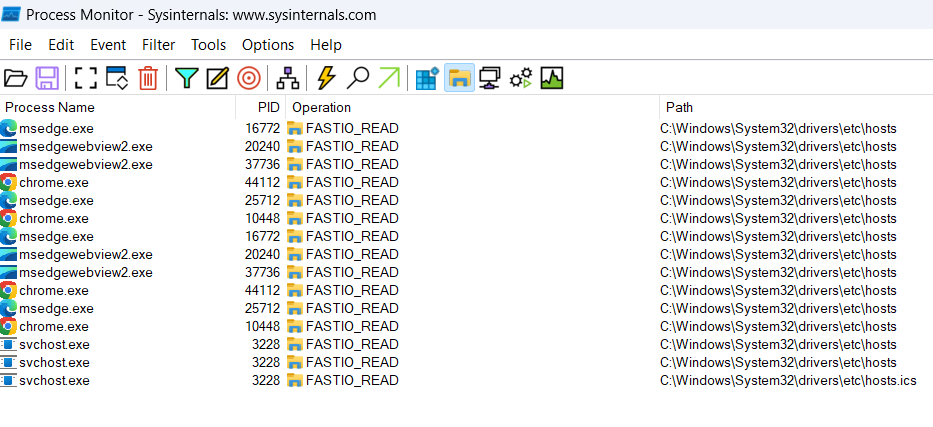Click the PID cell of the topmost row
This screenshot has width=933, height=427.
pos(262,128)
